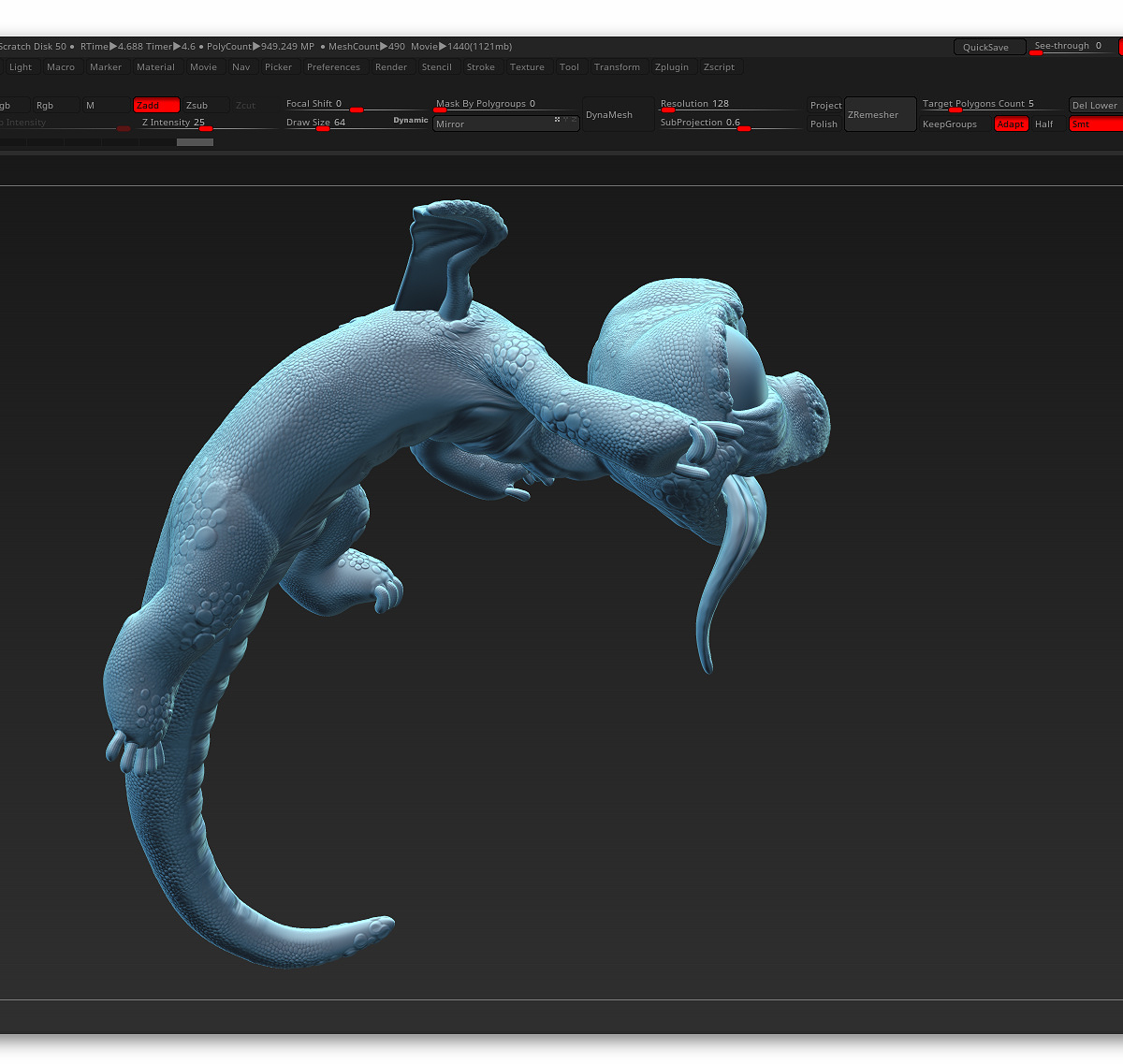
Task: Adjust the DynaMesh Resolution slider
Action: point(730,105)
